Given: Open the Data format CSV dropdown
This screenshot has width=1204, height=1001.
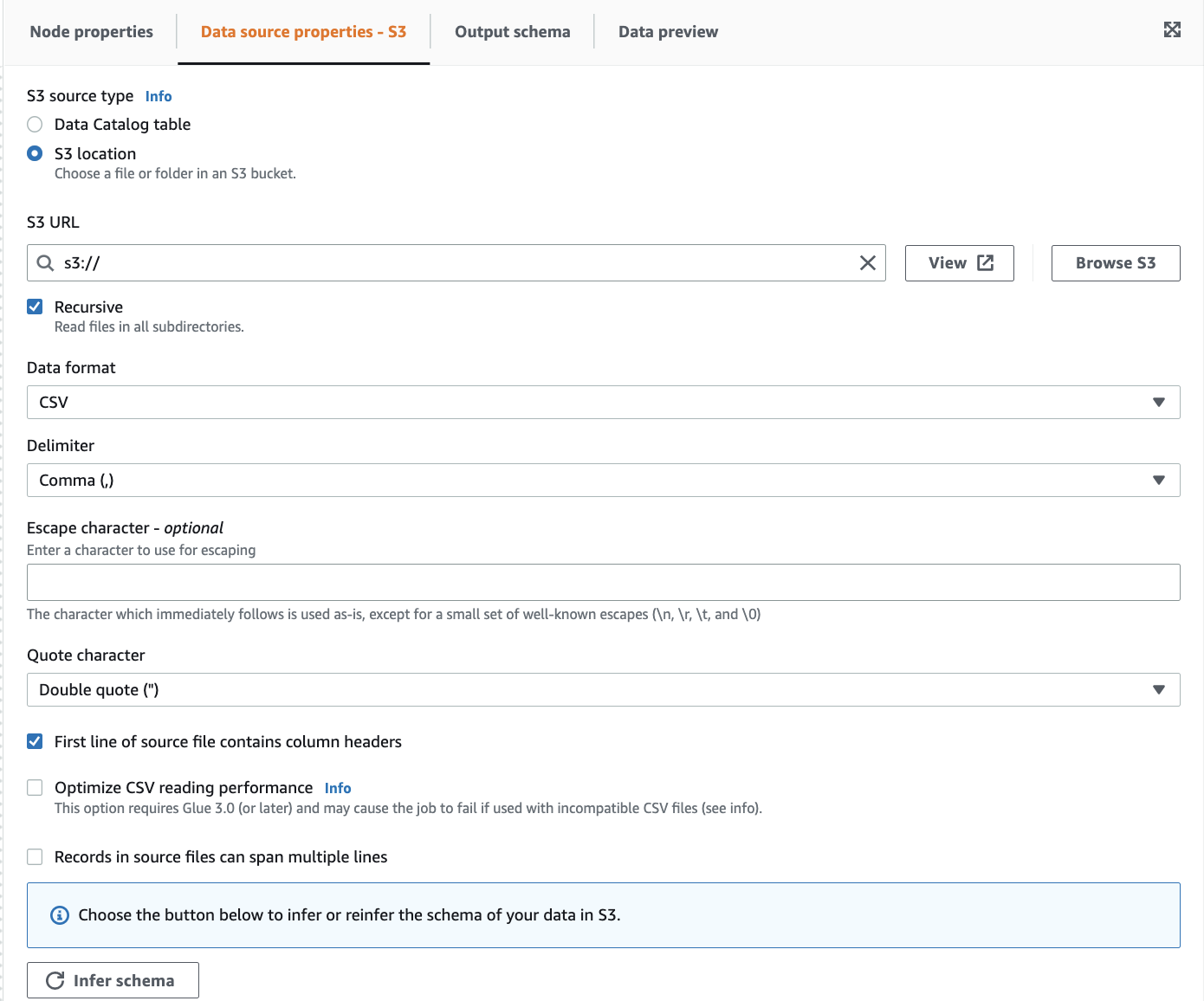Looking at the screenshot, I should pyautogui.click(x=603, y=403).
